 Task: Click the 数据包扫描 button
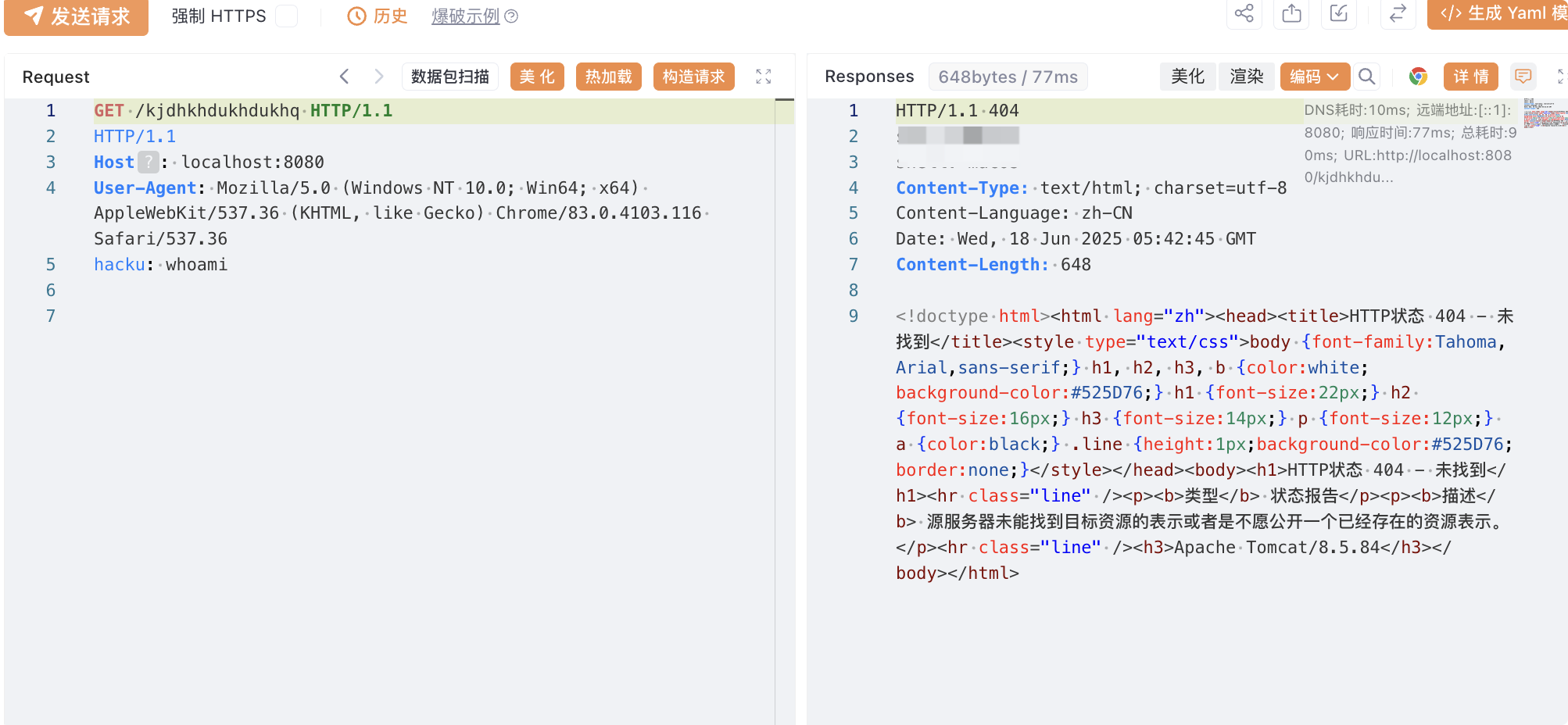[450, 77]
